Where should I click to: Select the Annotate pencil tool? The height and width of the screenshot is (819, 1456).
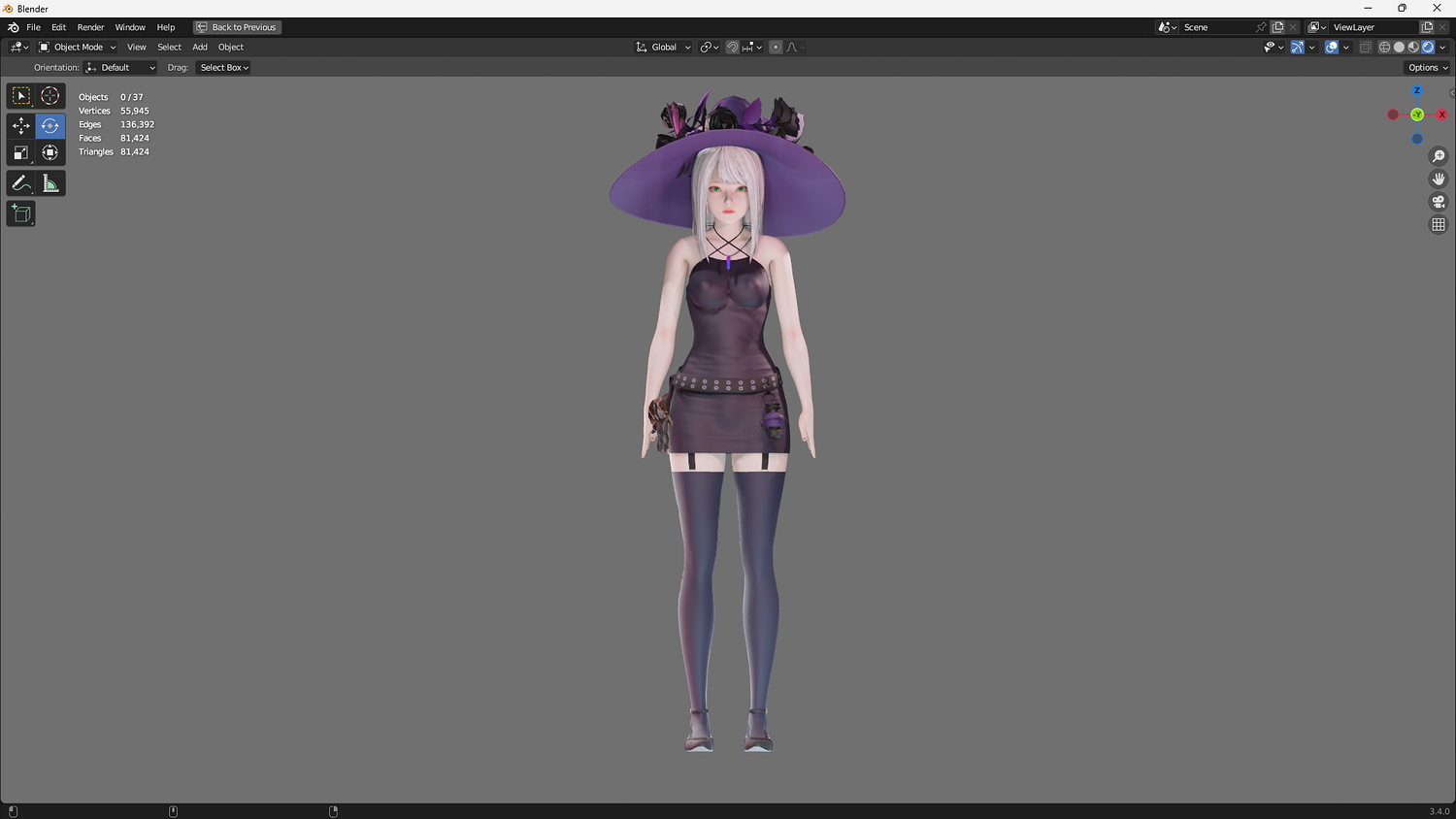click(x=21, y=183)
